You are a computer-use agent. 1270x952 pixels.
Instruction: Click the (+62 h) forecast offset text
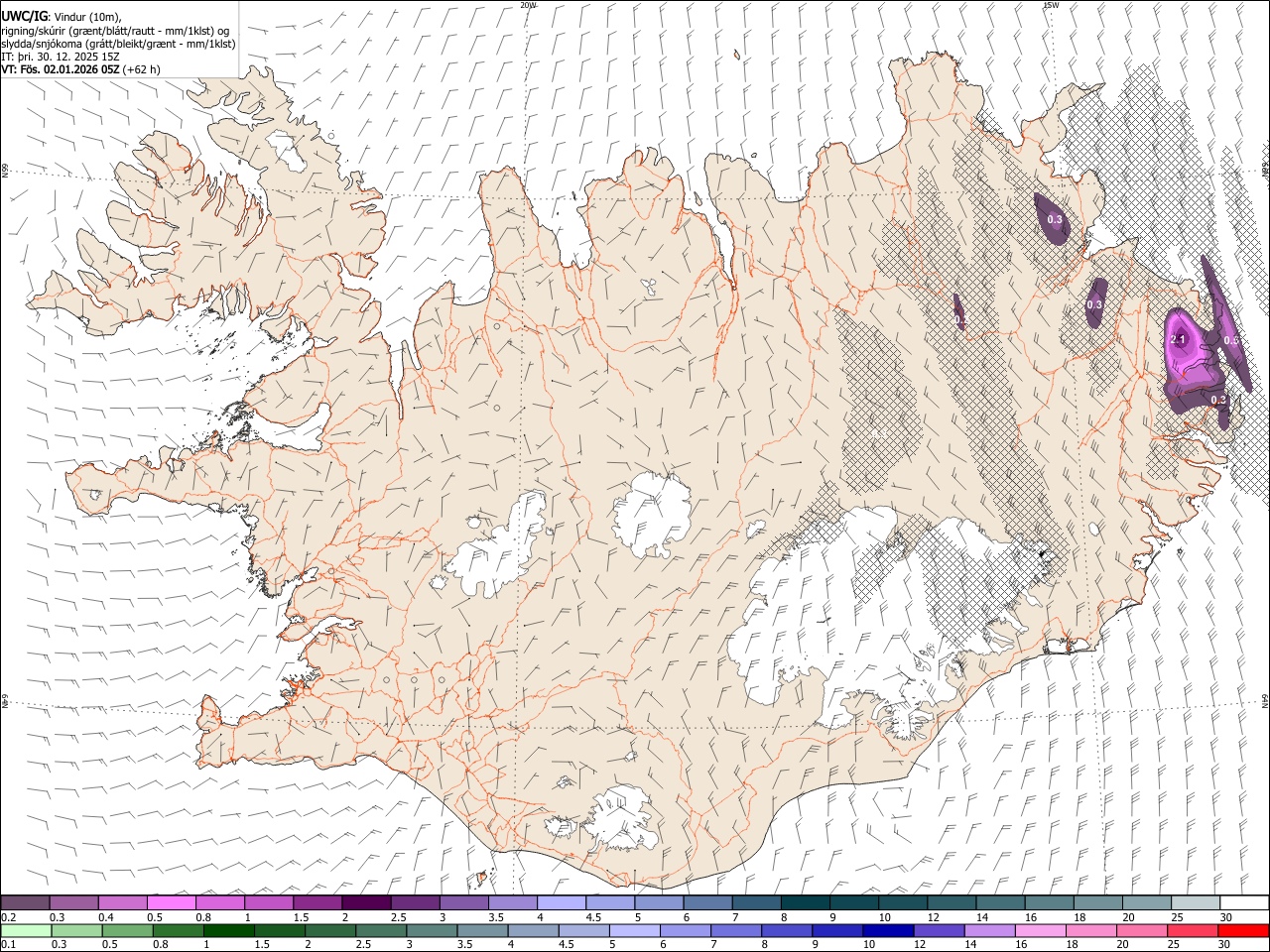(142, 69)
